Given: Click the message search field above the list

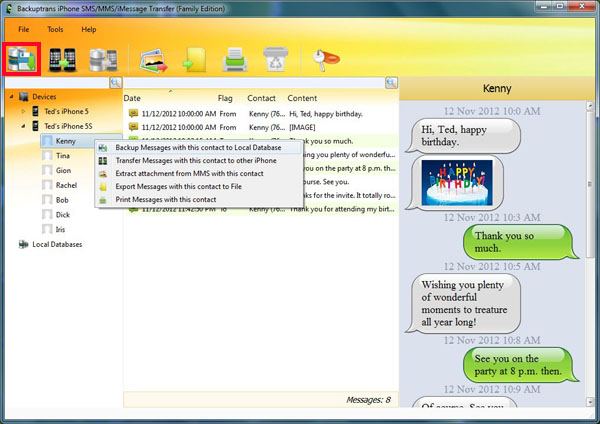Looking at the screenshot, I should [x=254, y=83].
